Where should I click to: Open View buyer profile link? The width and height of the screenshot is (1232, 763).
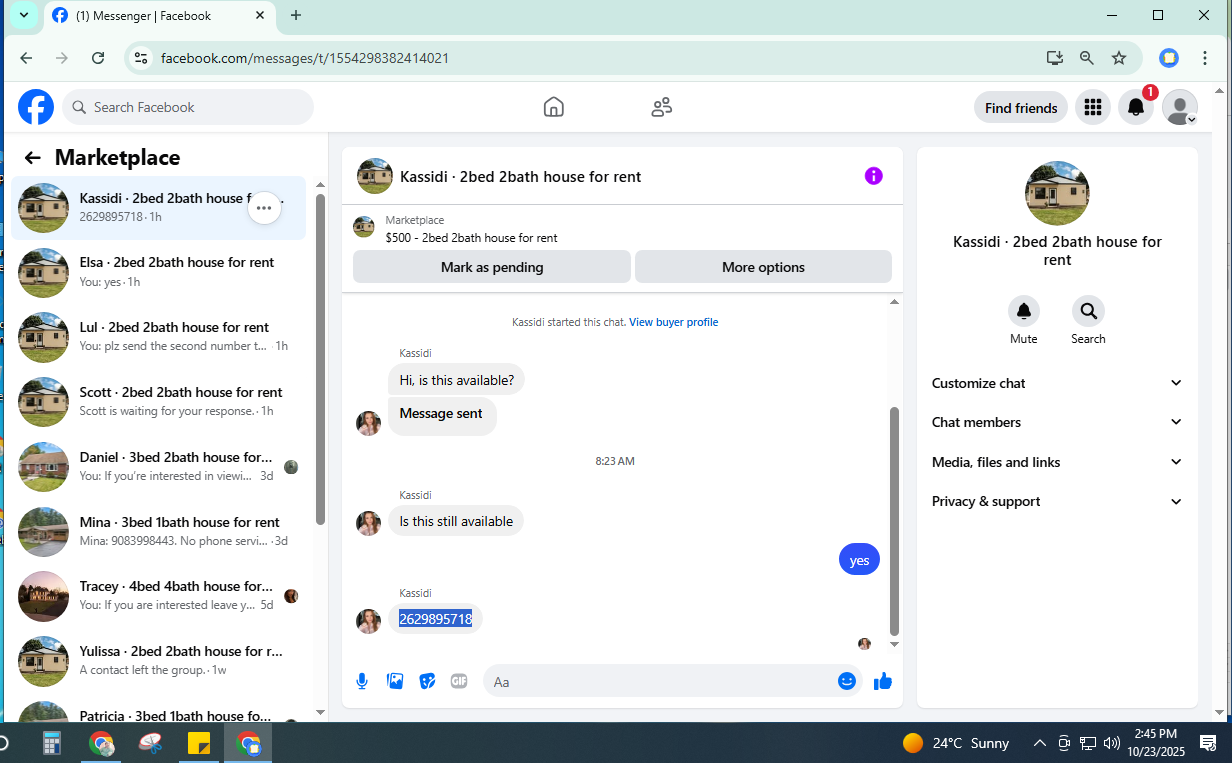click(673, 322)
